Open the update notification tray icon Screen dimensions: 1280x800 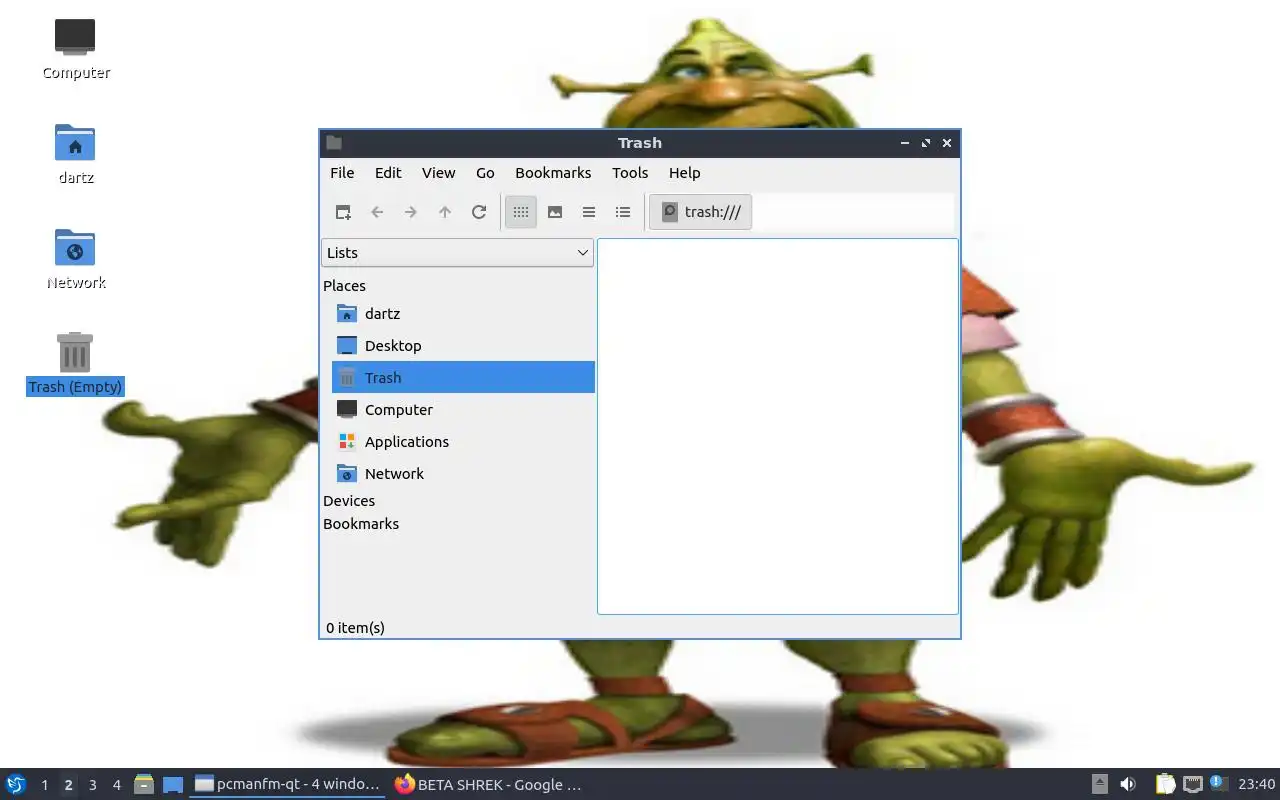[x=1218, y=783]
